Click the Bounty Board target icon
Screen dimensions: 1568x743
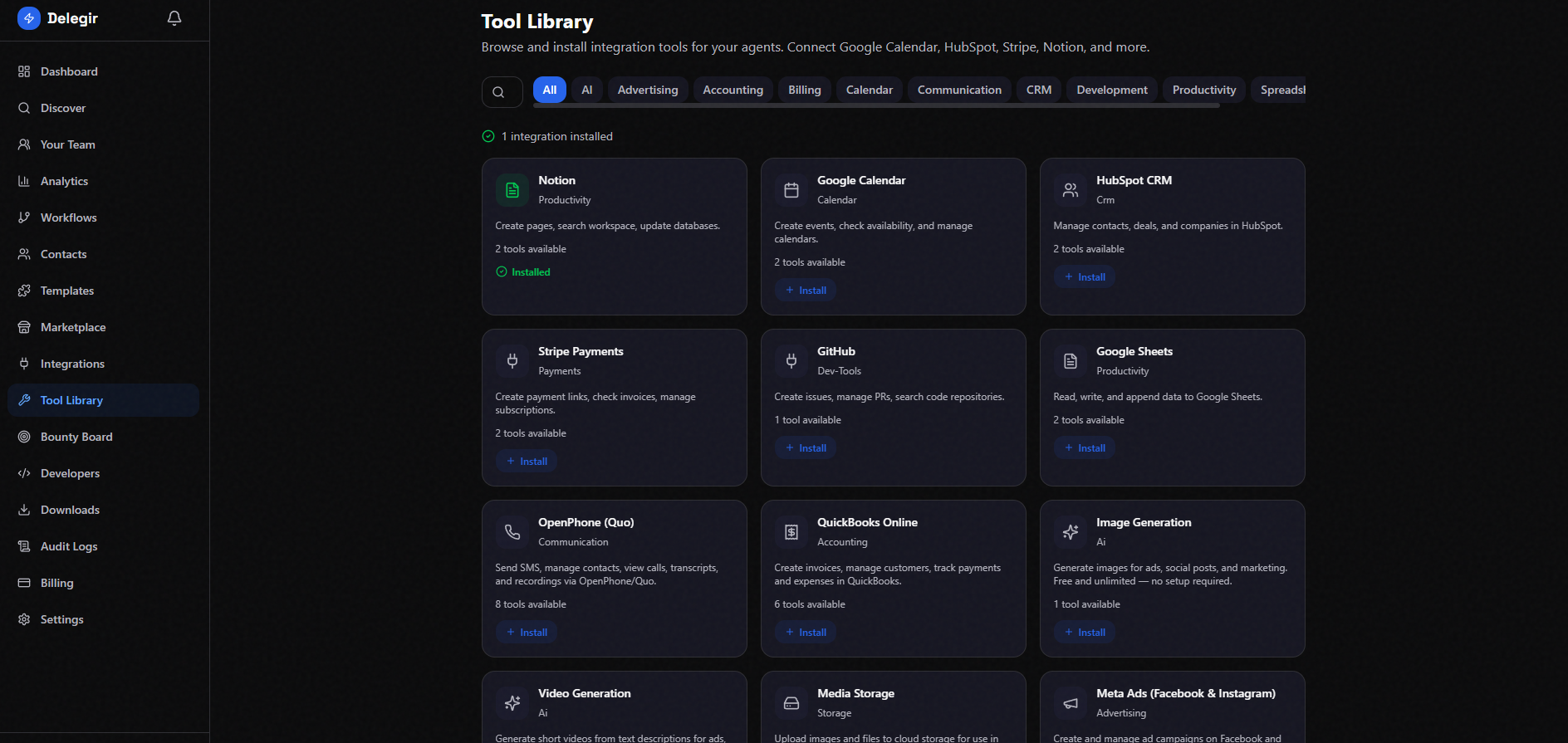pyautogui.click(x=24, y=437)
